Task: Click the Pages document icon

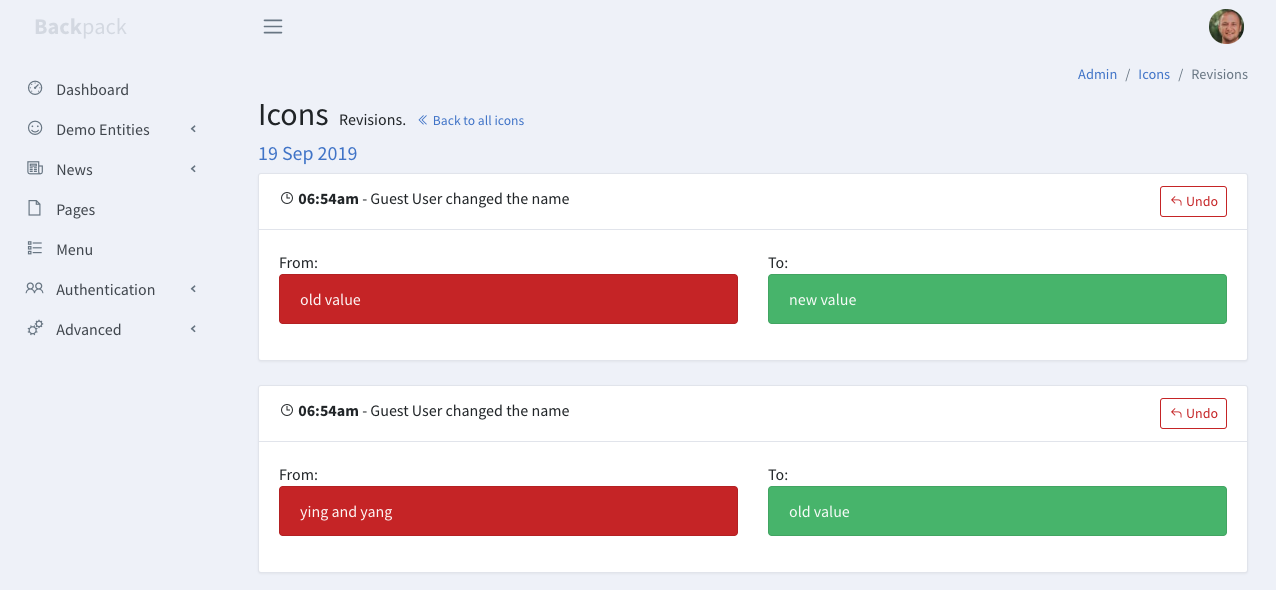Action: (35, 208)
